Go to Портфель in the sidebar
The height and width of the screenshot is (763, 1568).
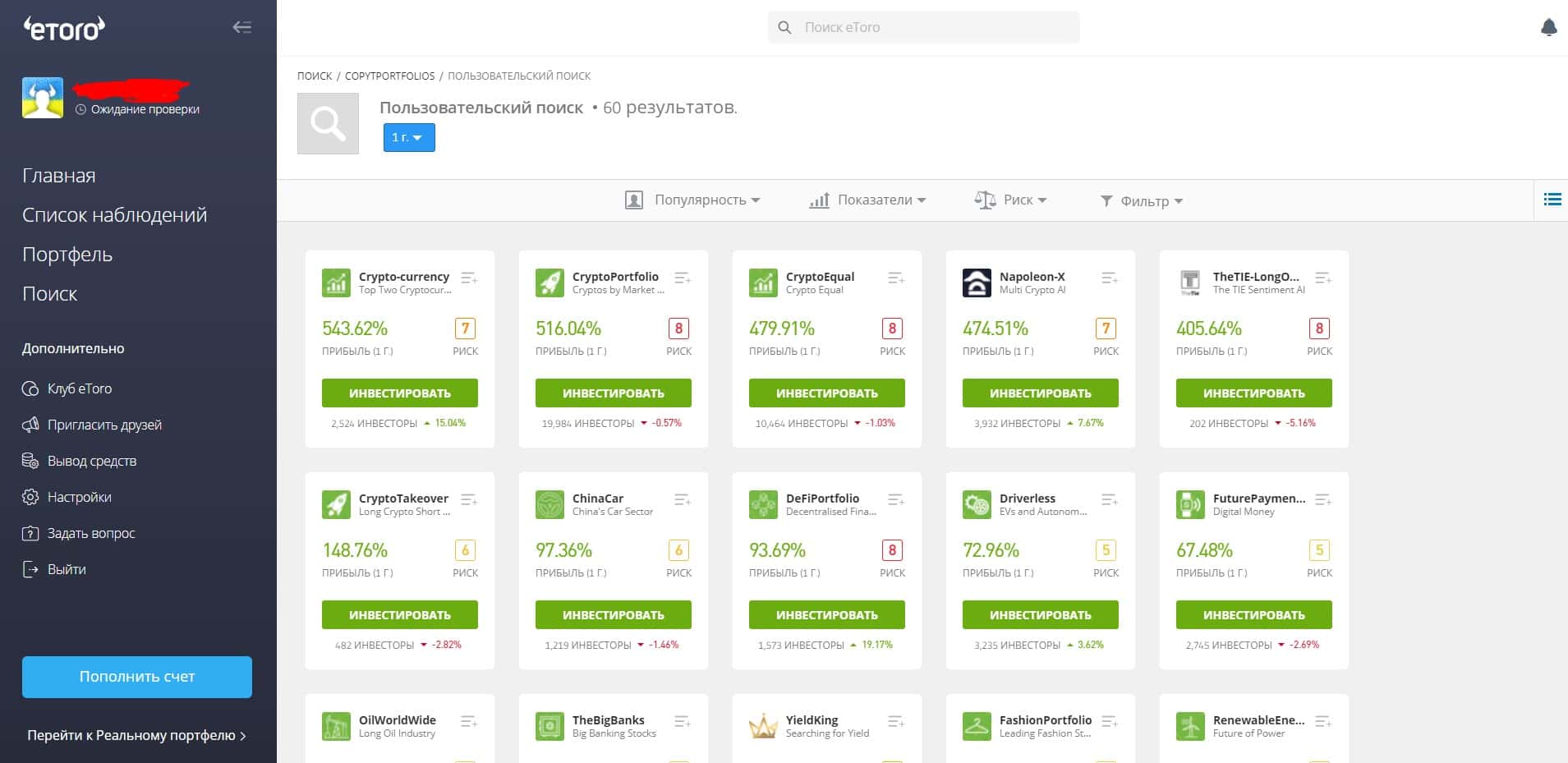click(67, 255)
